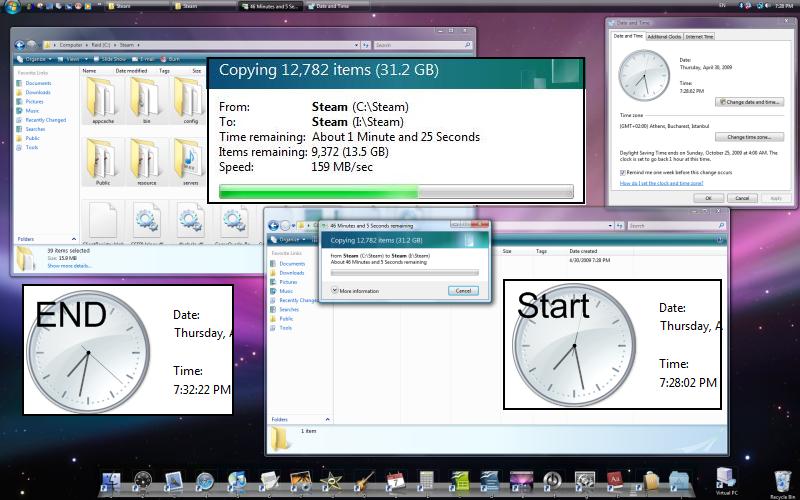Open the Views dropdown in C:\Steam window

(x=72, y=59)
